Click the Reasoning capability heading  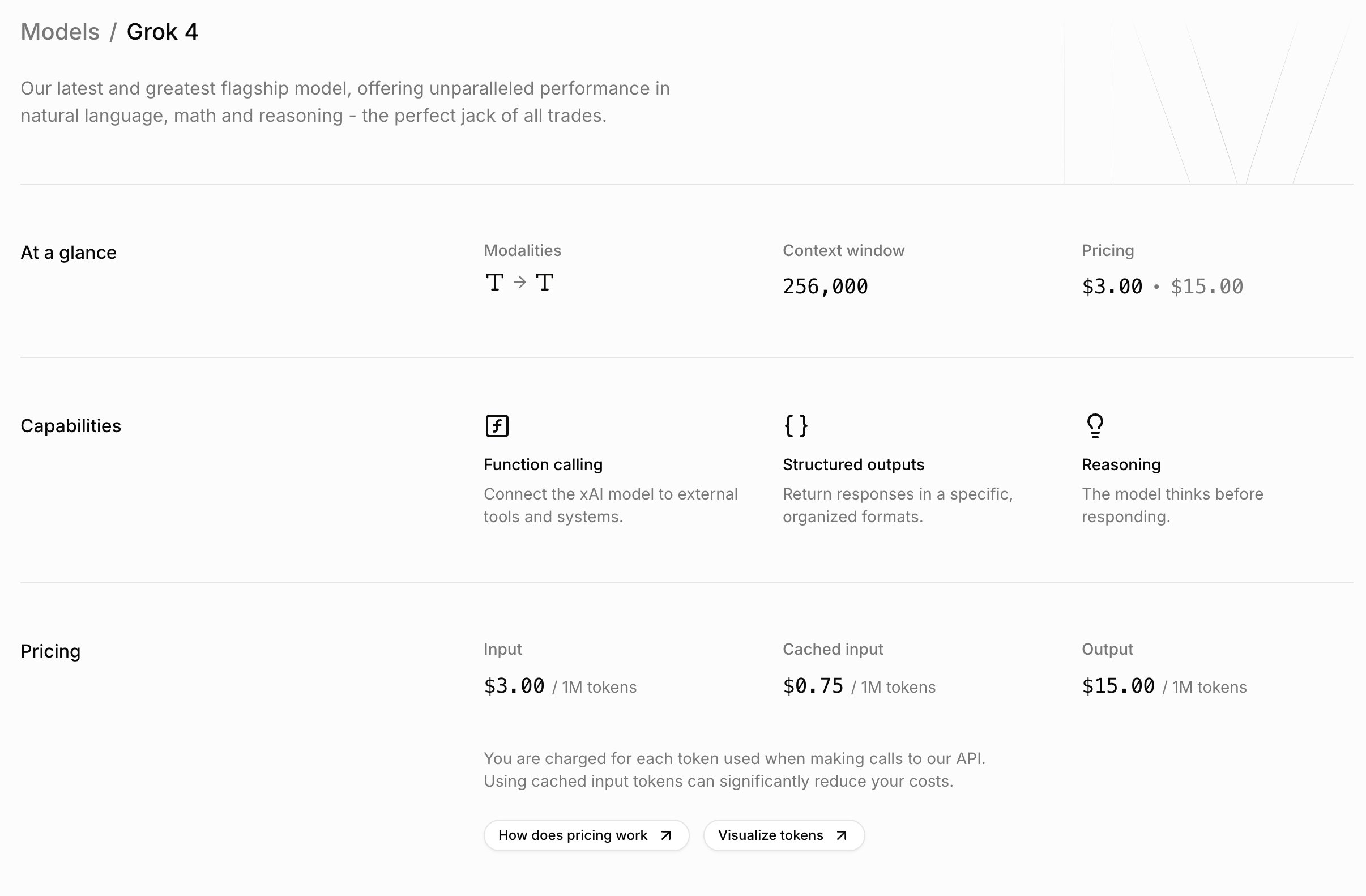(1120, 464)
